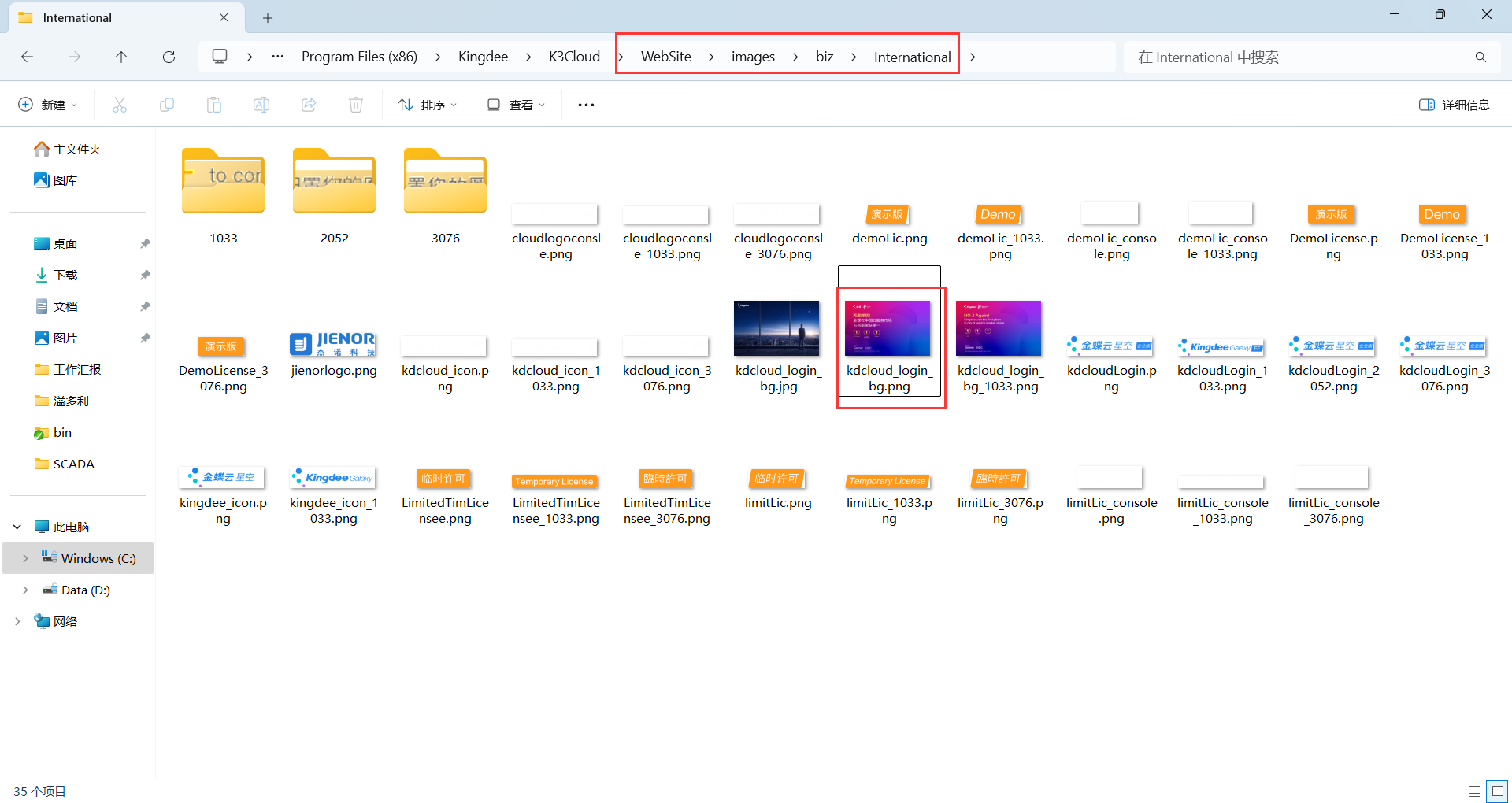Open the 3076 folder
The width and height of the screenshot is (1512, 803).
tap(446, 197)
